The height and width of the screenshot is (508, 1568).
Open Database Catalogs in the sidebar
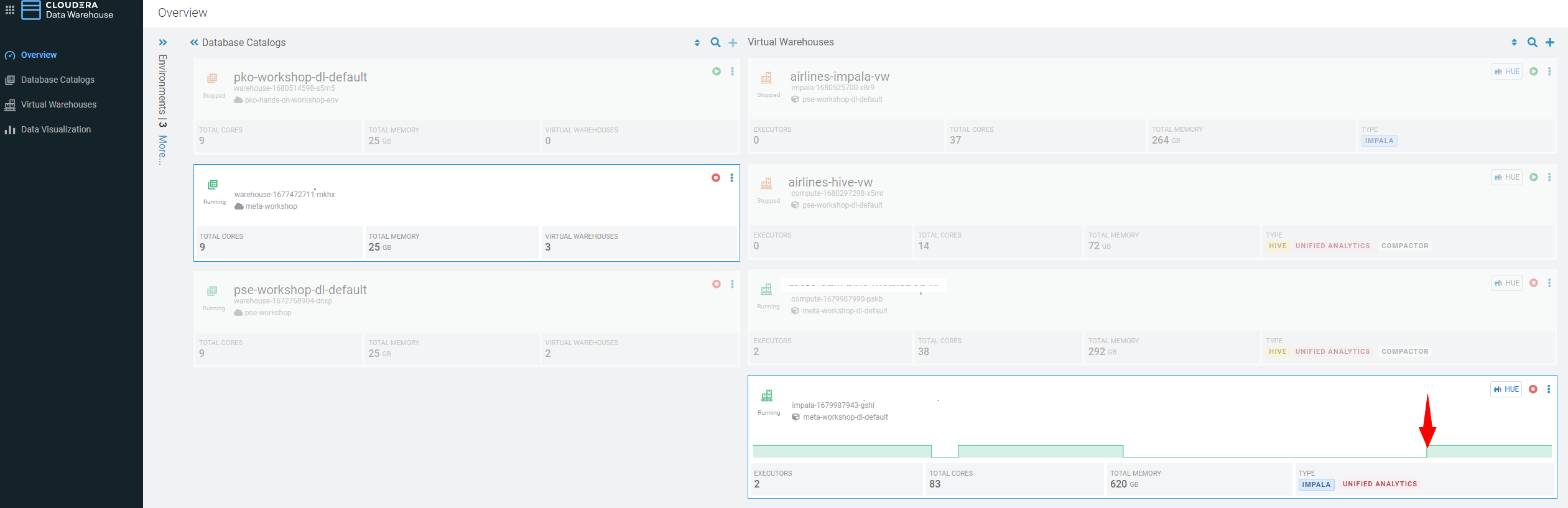tap(58, 80)
